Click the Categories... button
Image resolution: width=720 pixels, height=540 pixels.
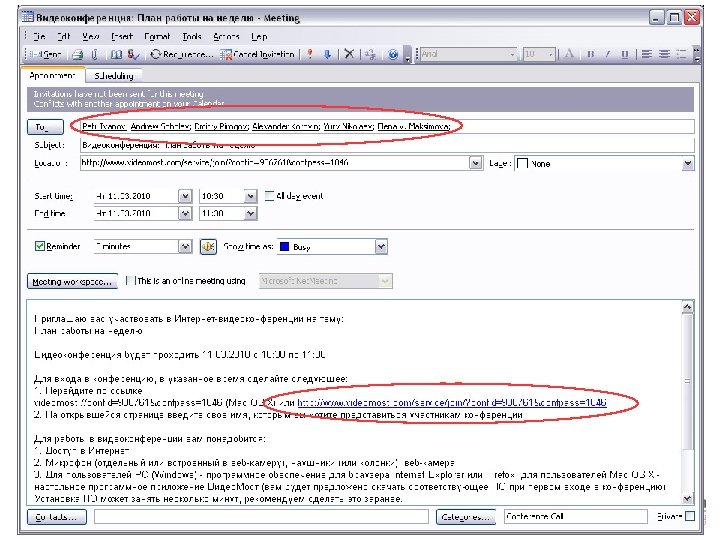tap(466, 517)
